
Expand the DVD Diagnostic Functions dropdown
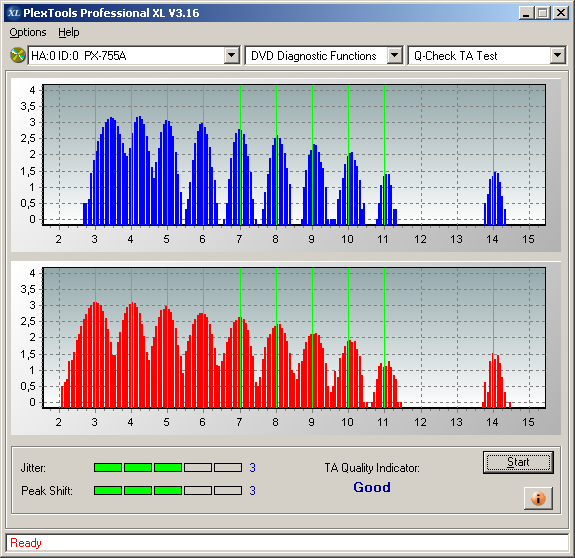395,56
